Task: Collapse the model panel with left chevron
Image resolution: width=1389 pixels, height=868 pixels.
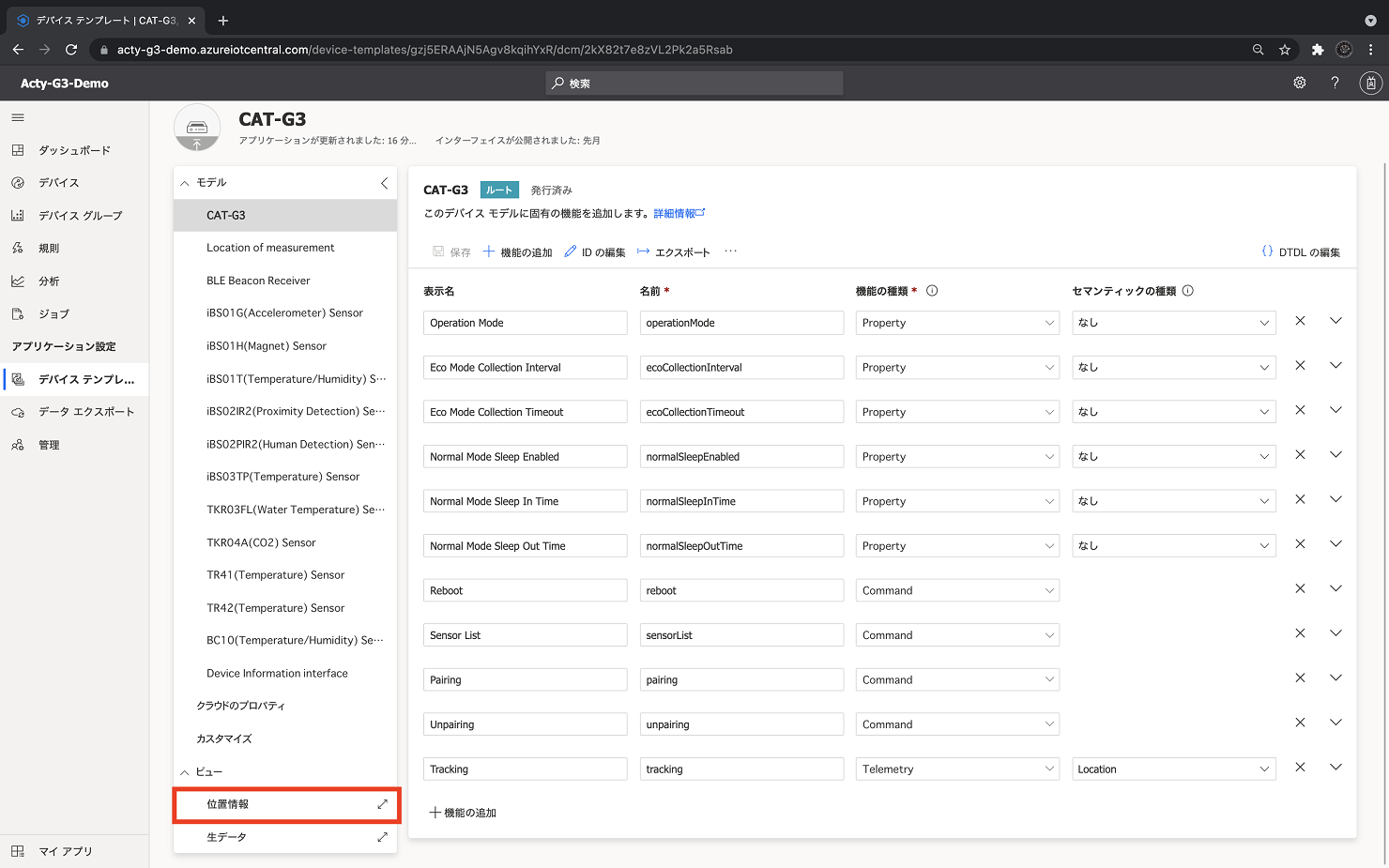Action: 384,183
